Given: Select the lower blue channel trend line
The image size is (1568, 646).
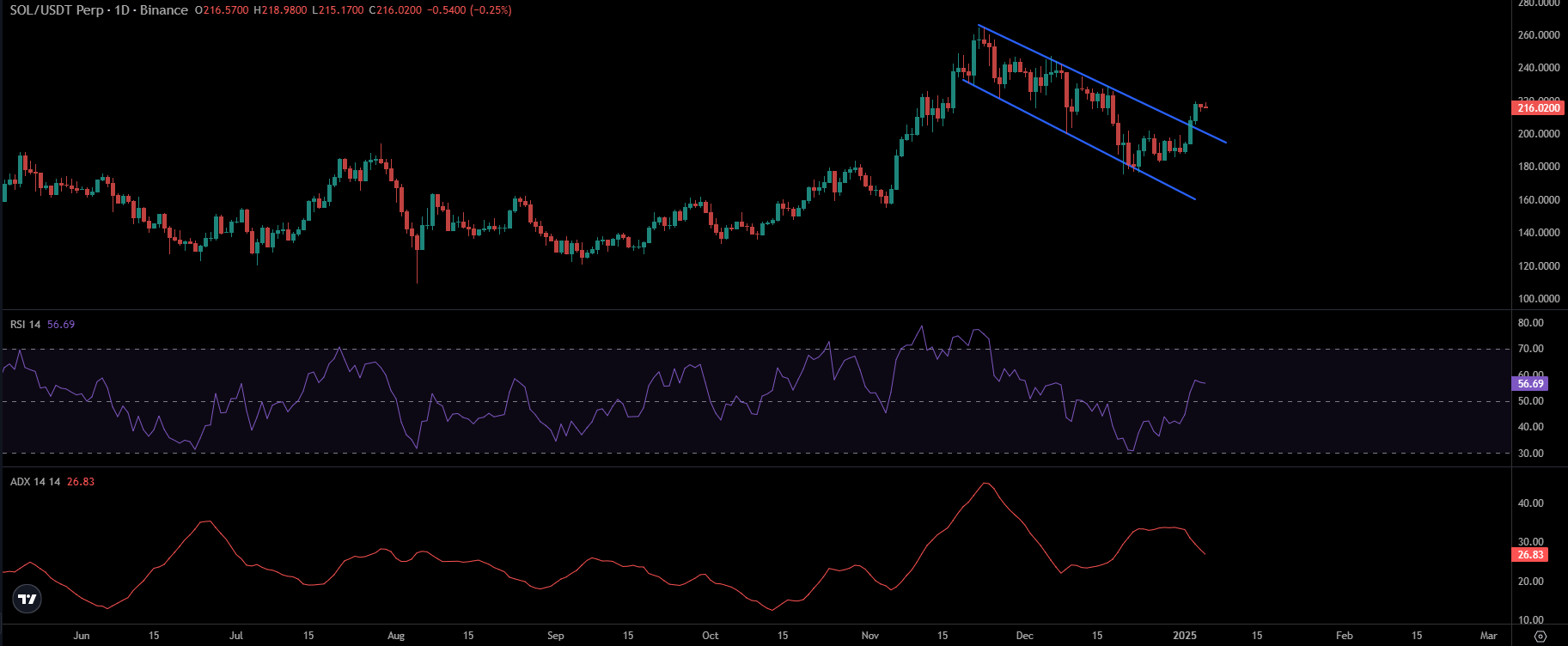Looking at the screenshot, I should pyautogui.click(x=1079, y=140).
